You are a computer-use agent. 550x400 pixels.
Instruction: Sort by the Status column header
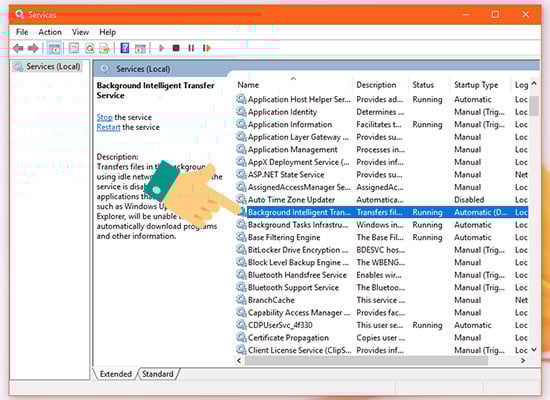[x=429, y=85]
